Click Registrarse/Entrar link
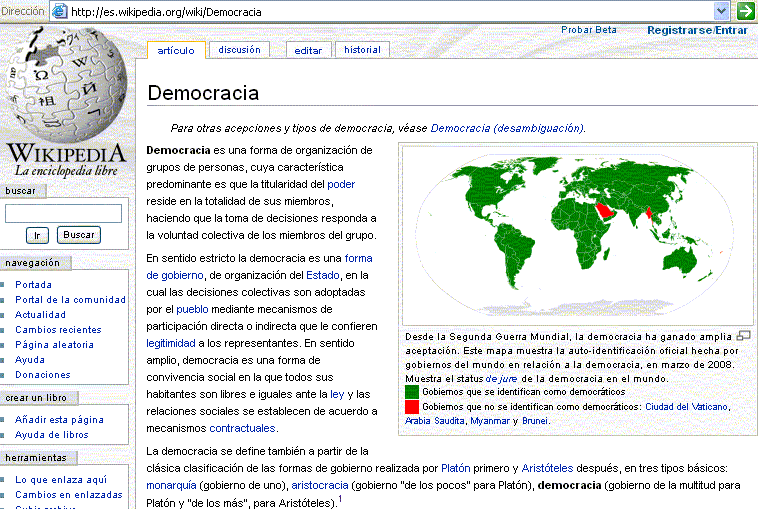758x509 pixels. (x=697, y=30)
